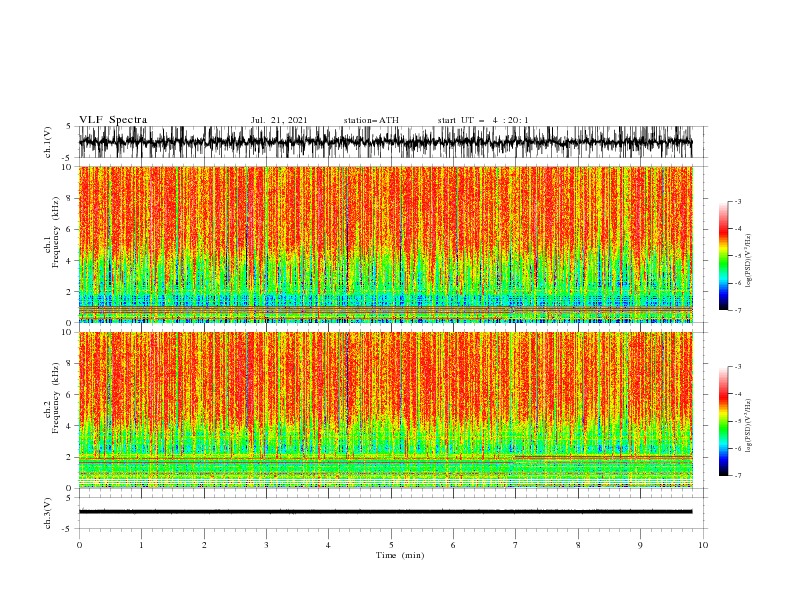Click the 'ch.3(V)' axis label
This screenshot has height=612, width=792.
click(x=48, y=513)
